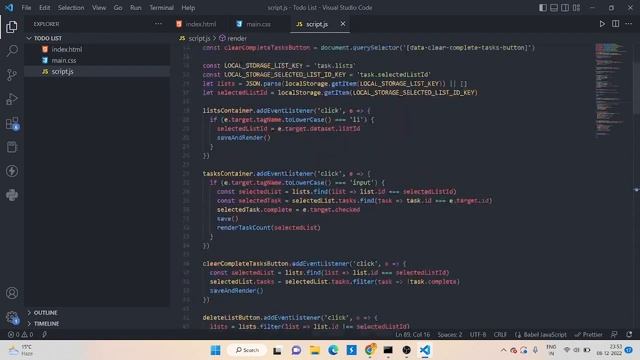Open the Run and Debug view

click(12, 99)
